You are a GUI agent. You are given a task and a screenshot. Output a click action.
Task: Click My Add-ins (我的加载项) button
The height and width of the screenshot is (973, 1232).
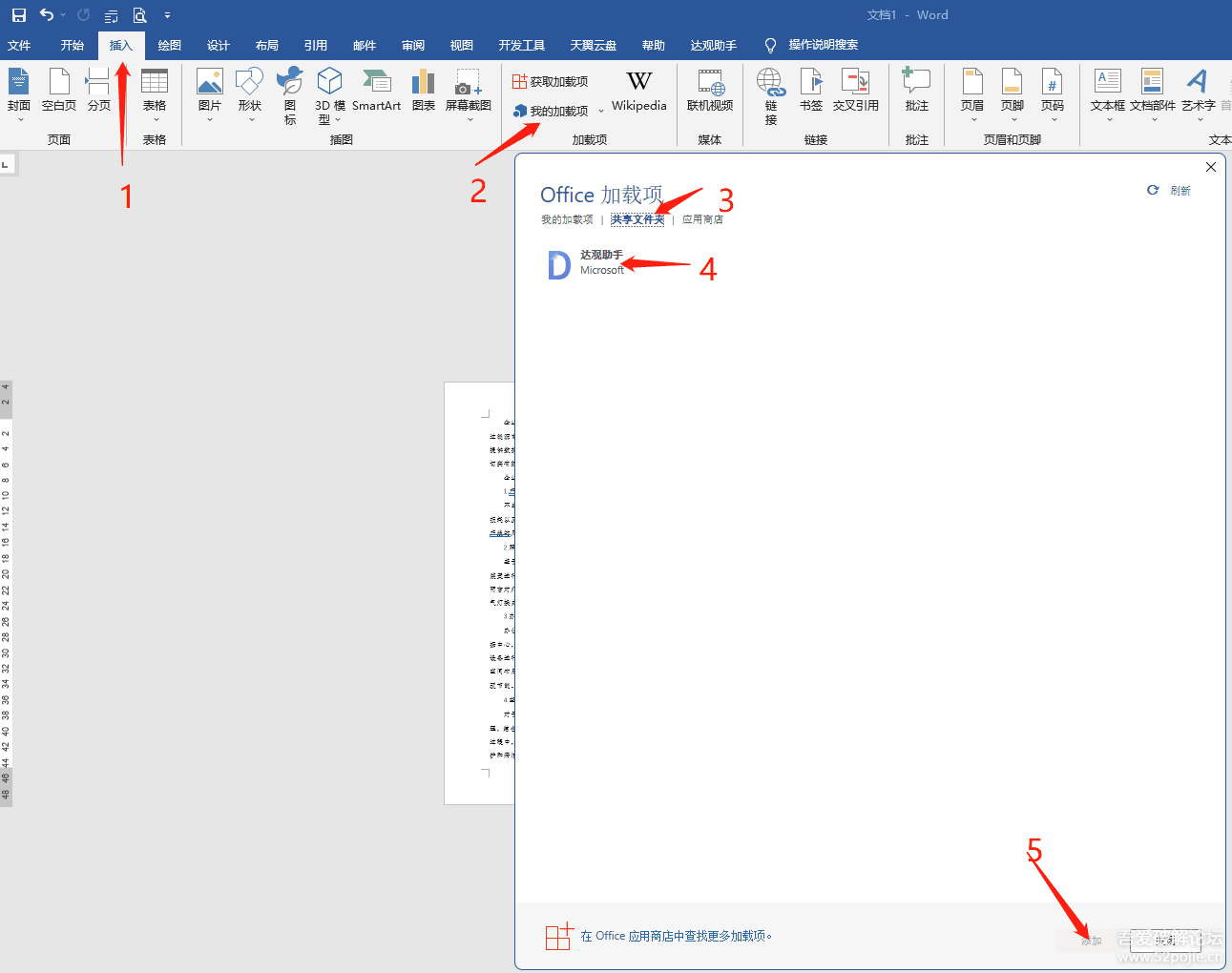[551, 112]
